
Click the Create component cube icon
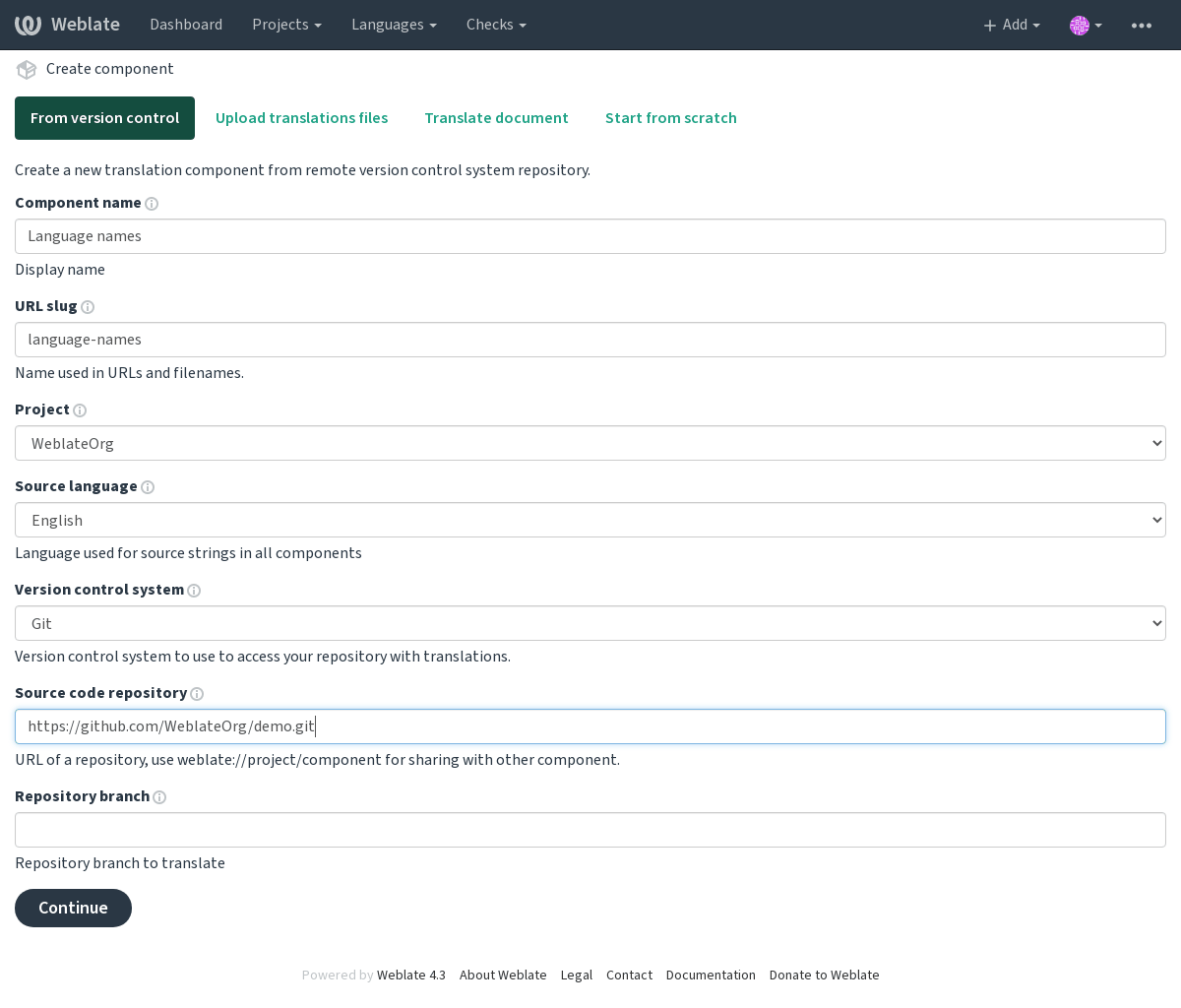pyautogui.click(x=27, y=69)
